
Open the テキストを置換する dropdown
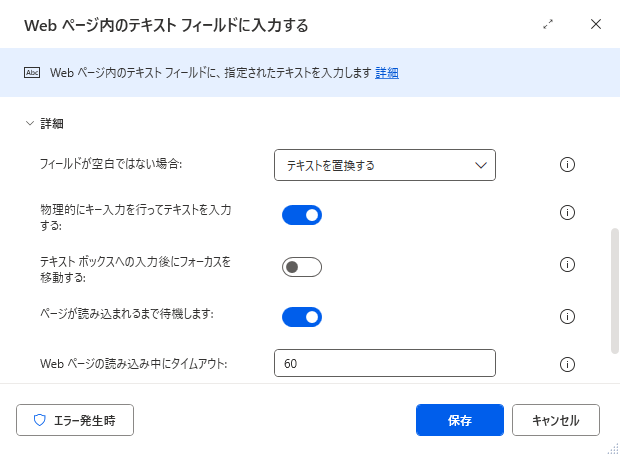(x=385, y=165)
